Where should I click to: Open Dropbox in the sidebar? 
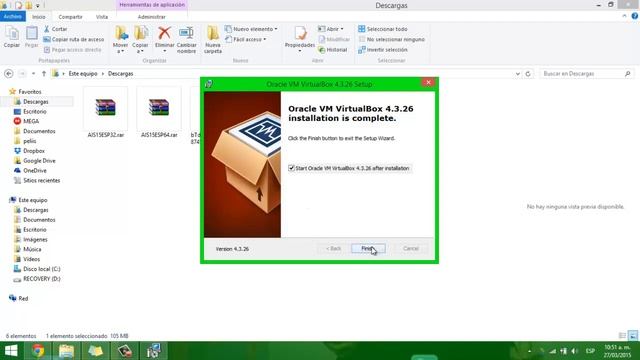pyautogui.click(x=33, y=151)
